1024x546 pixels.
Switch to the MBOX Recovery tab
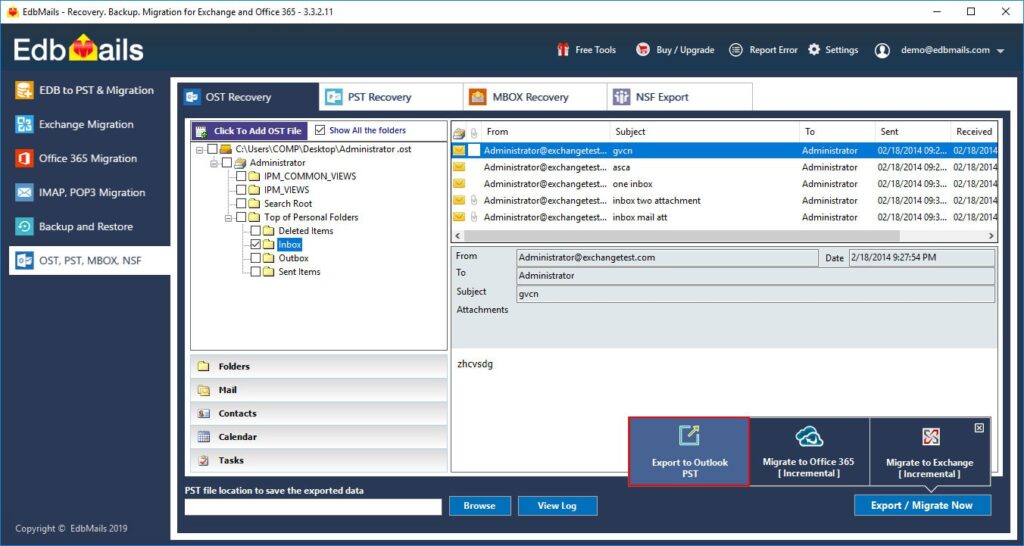tap(535, 97)
